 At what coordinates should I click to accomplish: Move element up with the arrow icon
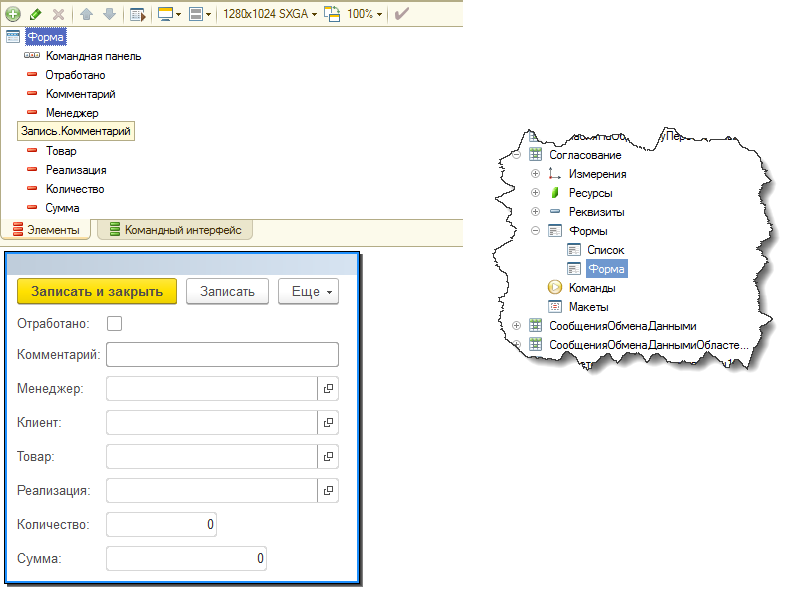point(86,14)
